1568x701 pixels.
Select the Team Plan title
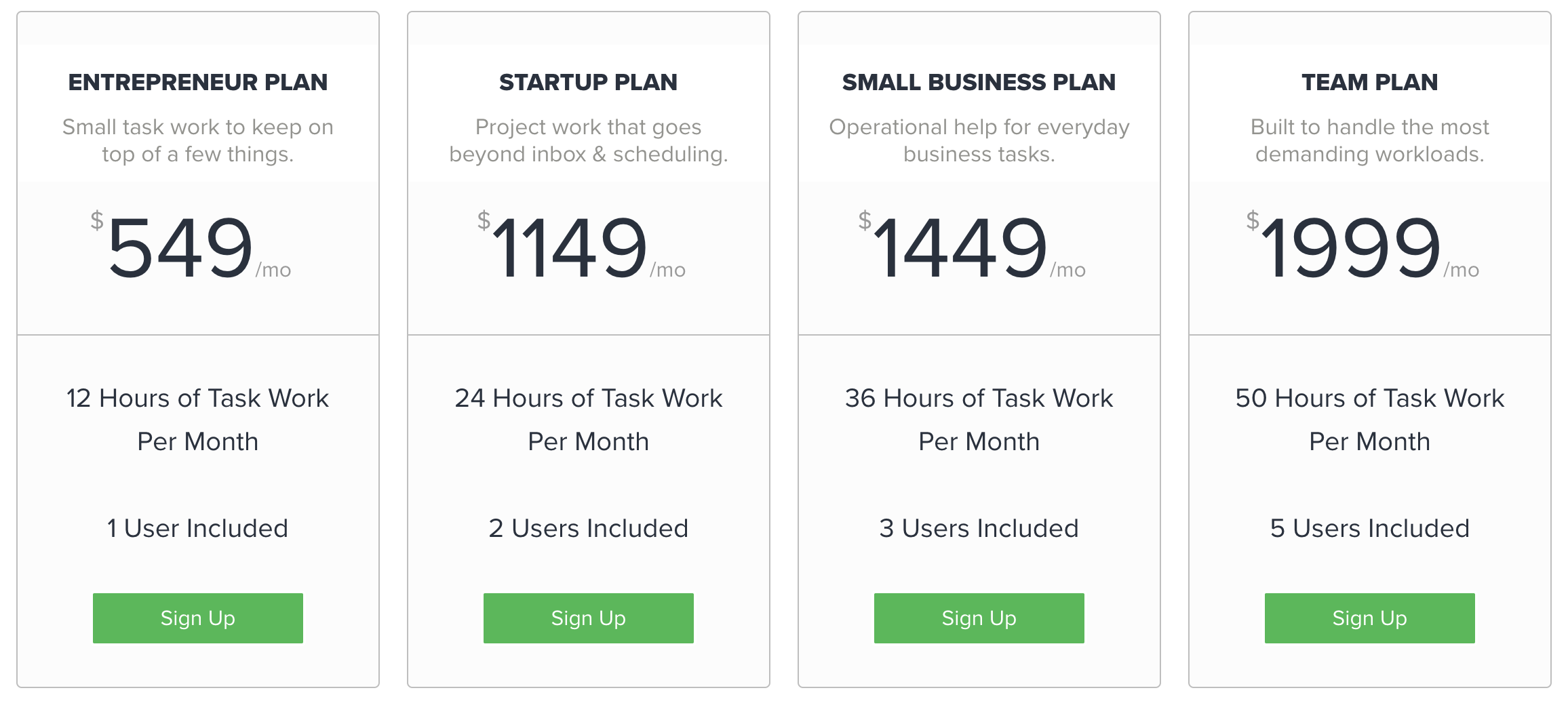pos(1369,82)
